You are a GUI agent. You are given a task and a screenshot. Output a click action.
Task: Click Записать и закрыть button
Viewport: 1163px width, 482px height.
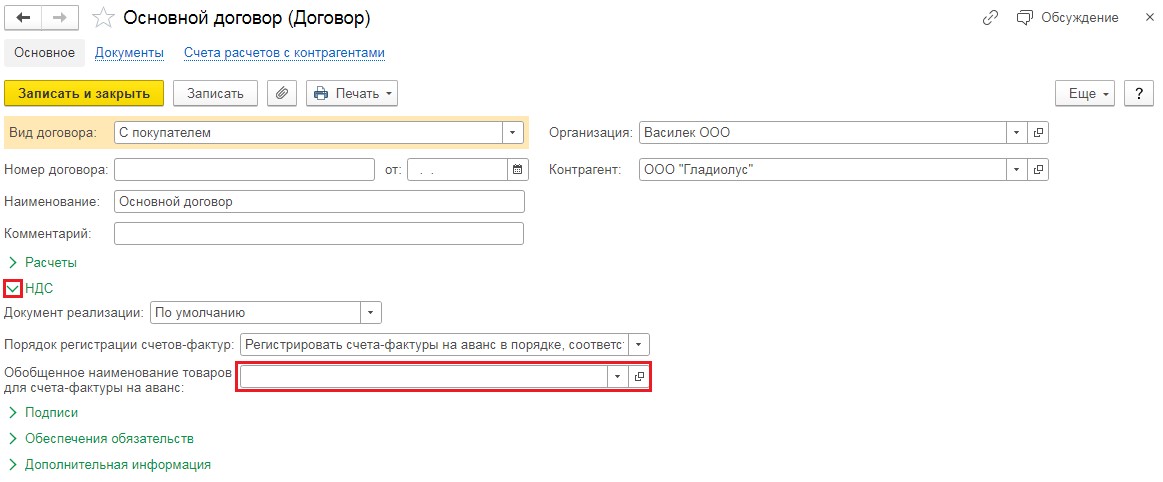[84, 93]
